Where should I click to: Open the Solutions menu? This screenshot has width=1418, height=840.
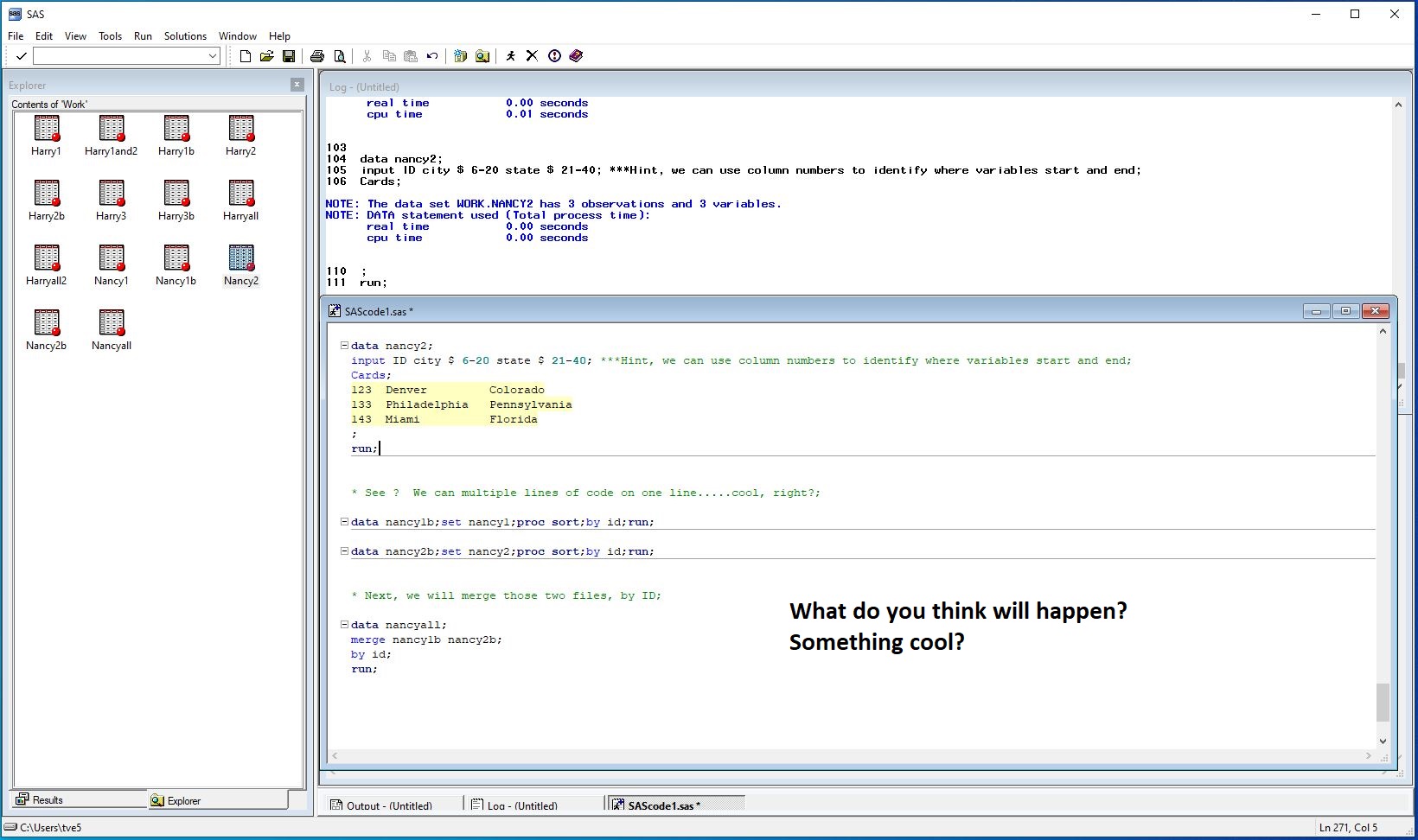(185, 36)
